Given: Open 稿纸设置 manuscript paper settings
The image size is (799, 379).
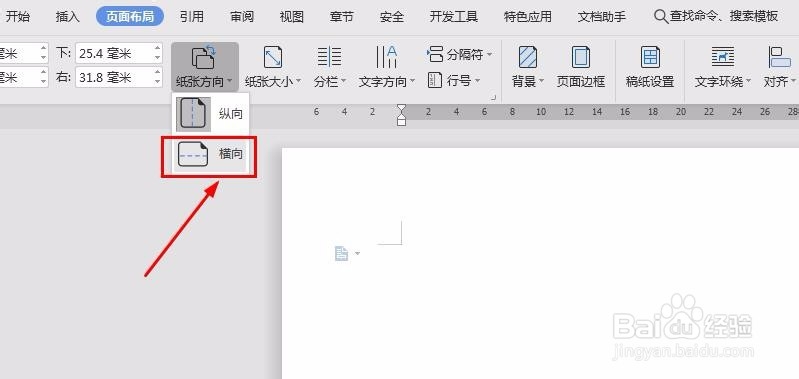Looking at the screenshot, I should pos(650,66).
